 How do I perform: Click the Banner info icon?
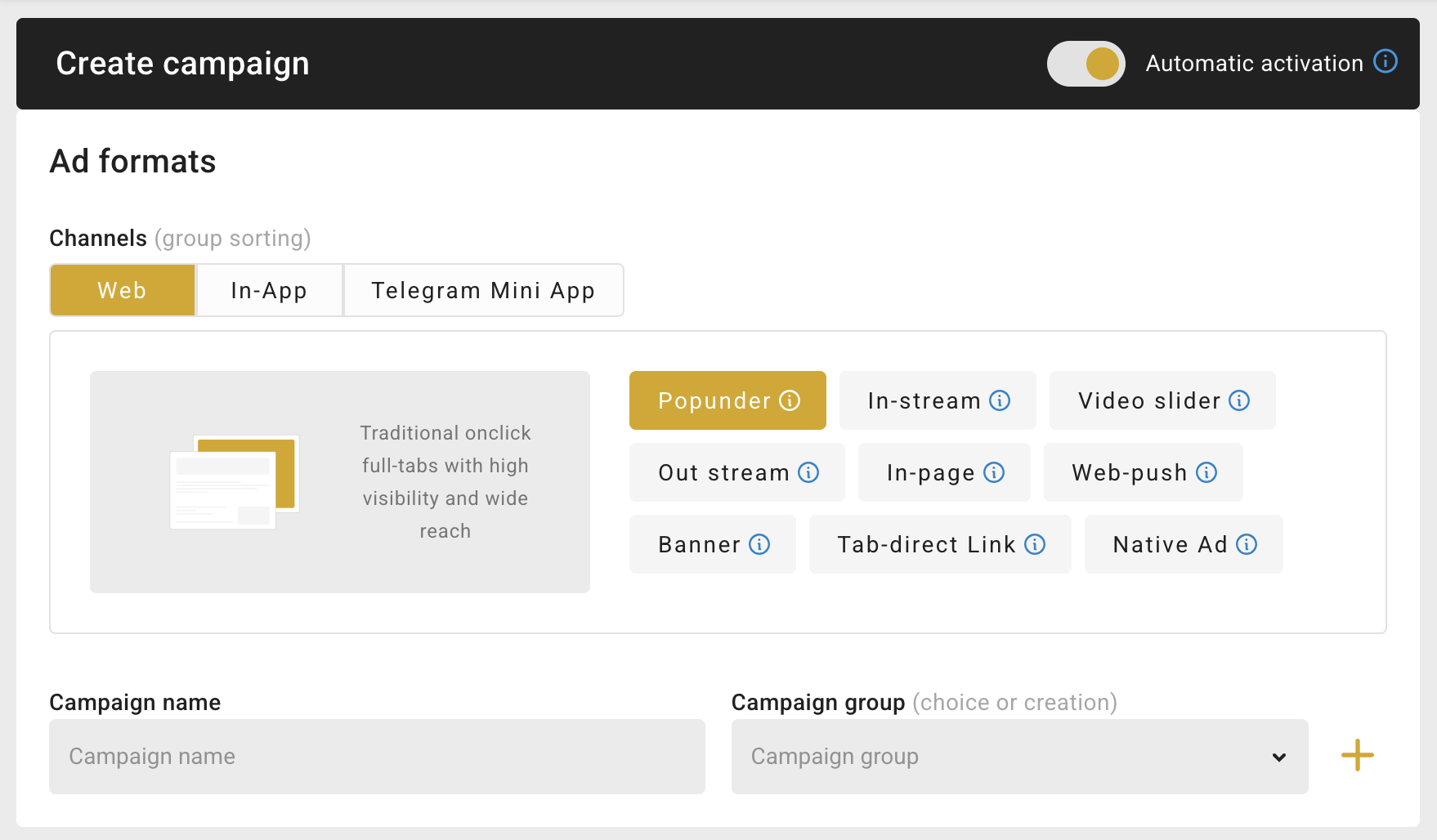click(x=759, y=544)
